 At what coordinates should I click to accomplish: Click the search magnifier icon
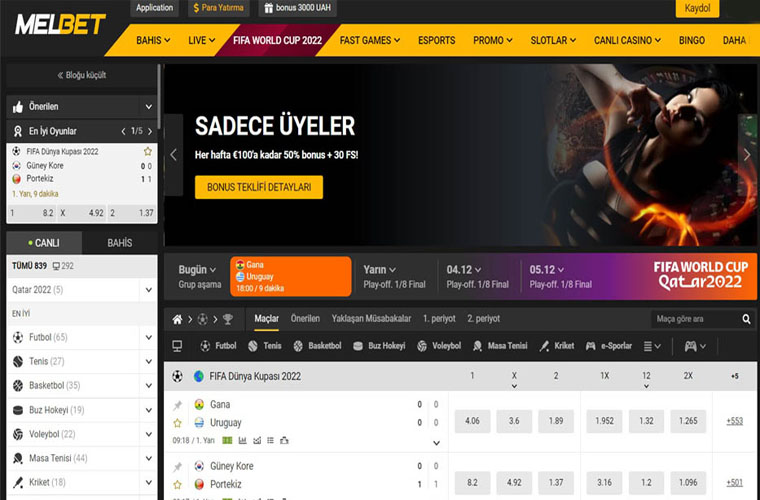(746, 319)
